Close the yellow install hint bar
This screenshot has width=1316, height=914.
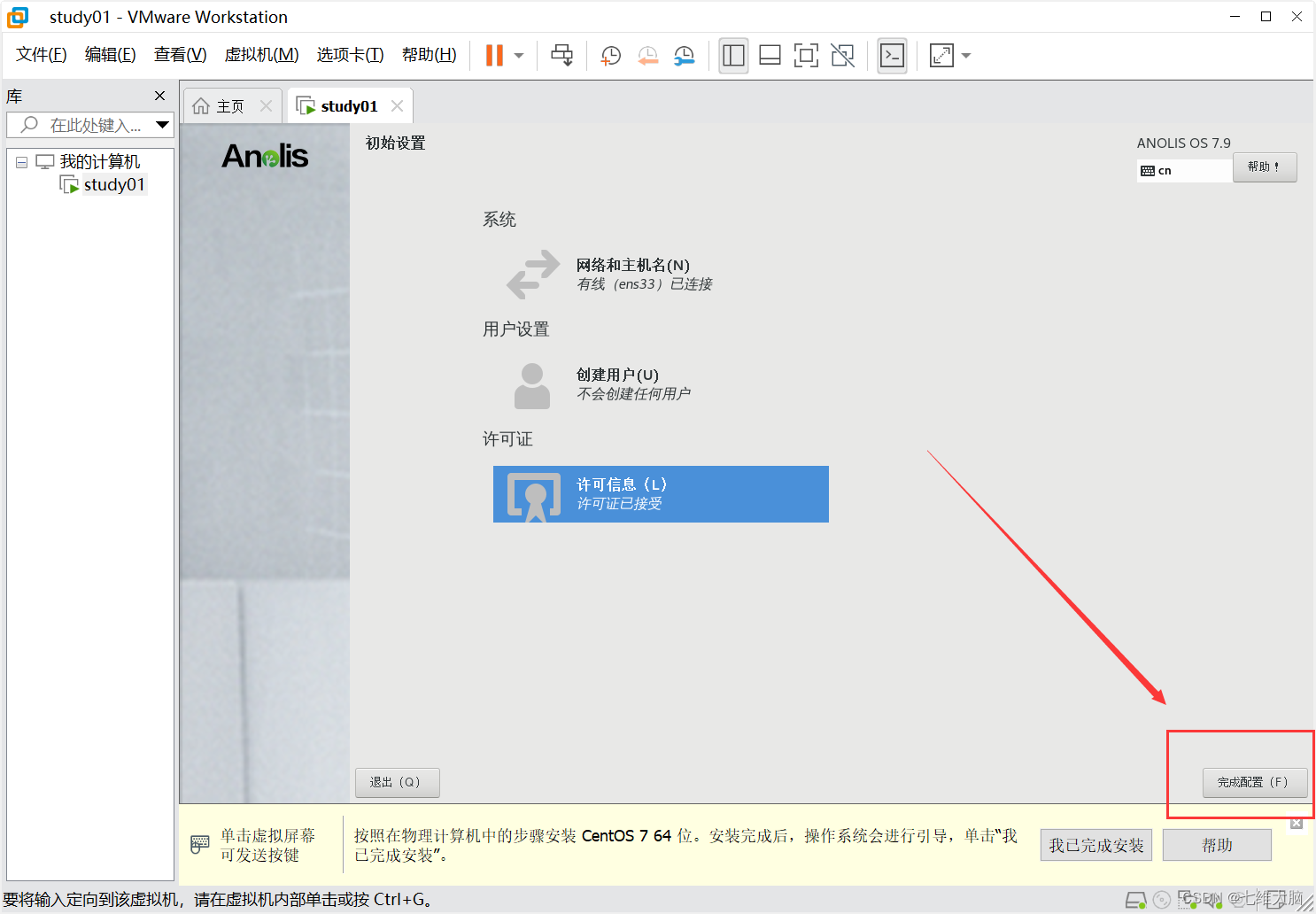click(1297, 823)
